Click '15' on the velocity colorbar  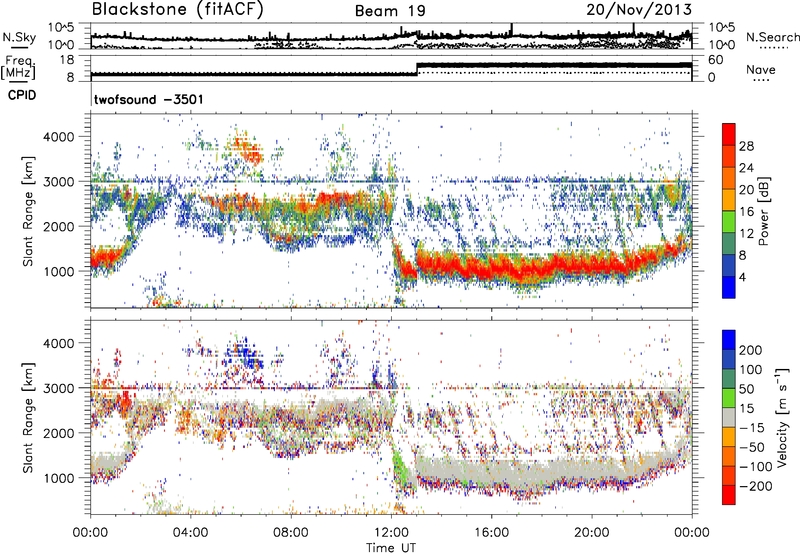coord(746,409)
